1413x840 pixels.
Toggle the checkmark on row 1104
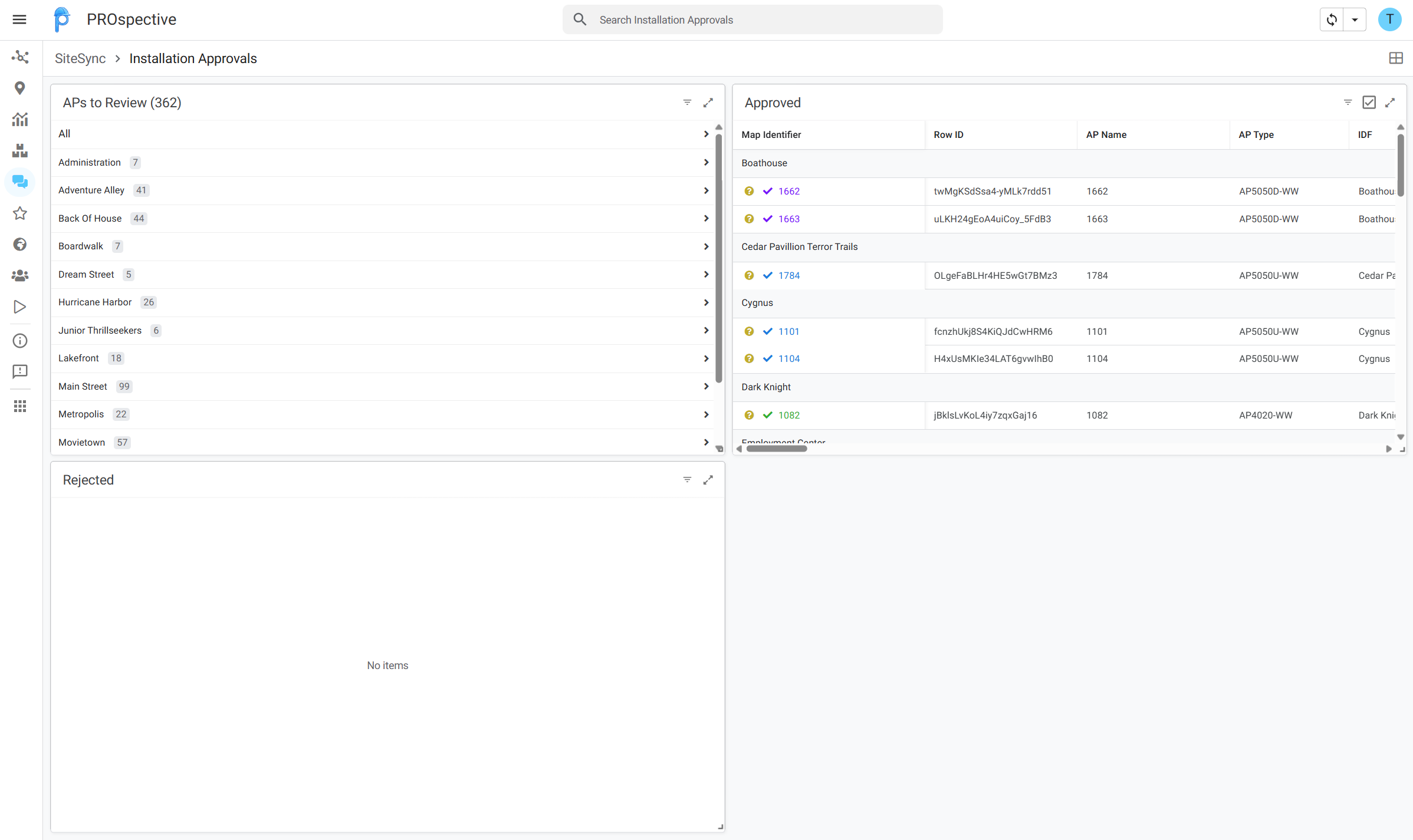point(768,358)
